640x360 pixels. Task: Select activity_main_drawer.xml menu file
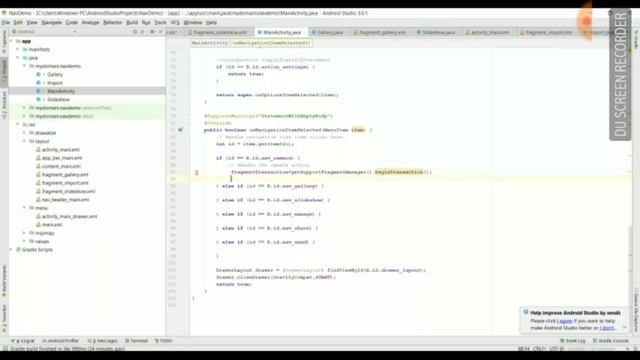69,217
